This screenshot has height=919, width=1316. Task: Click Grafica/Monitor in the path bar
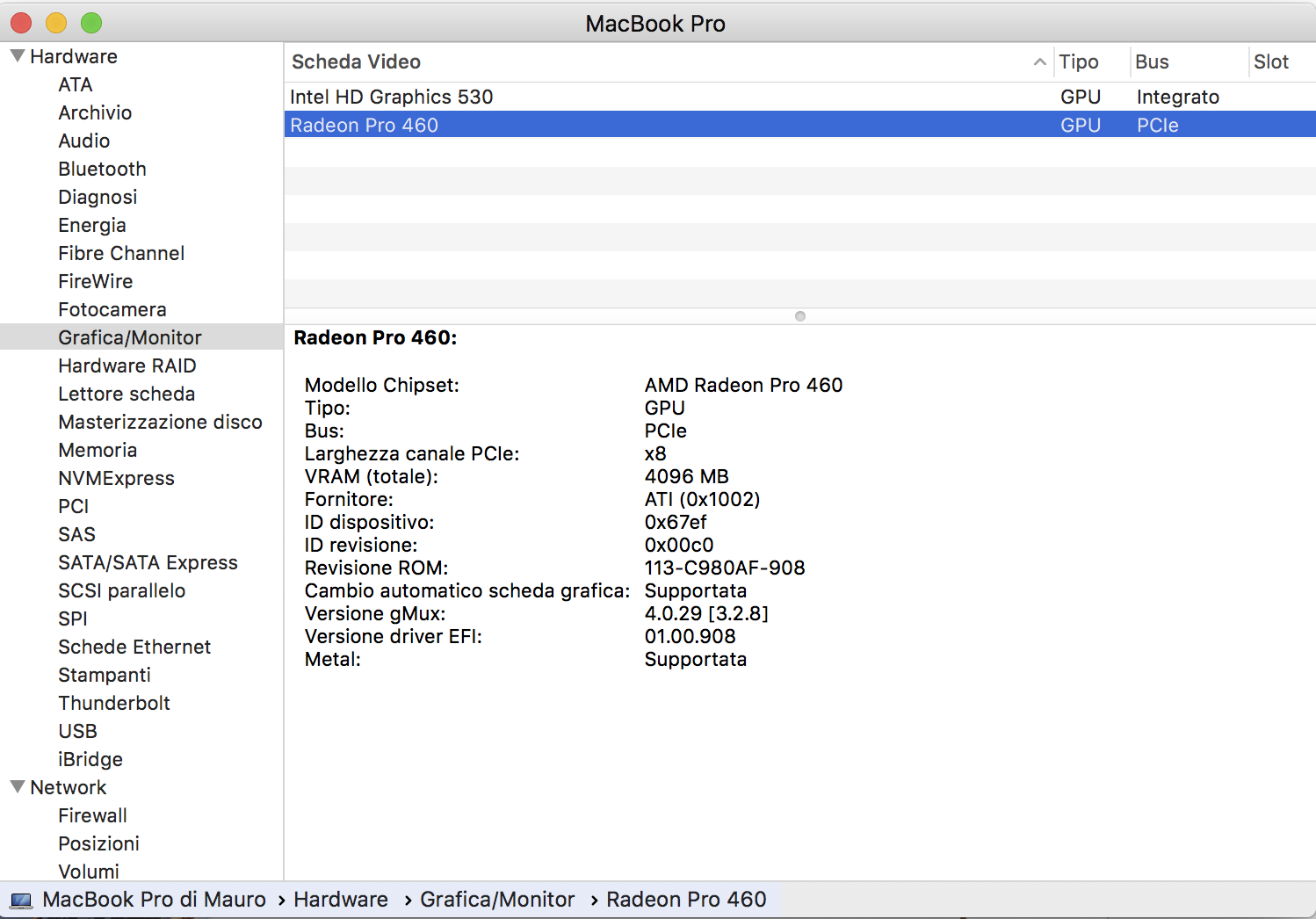click(497, 900)
